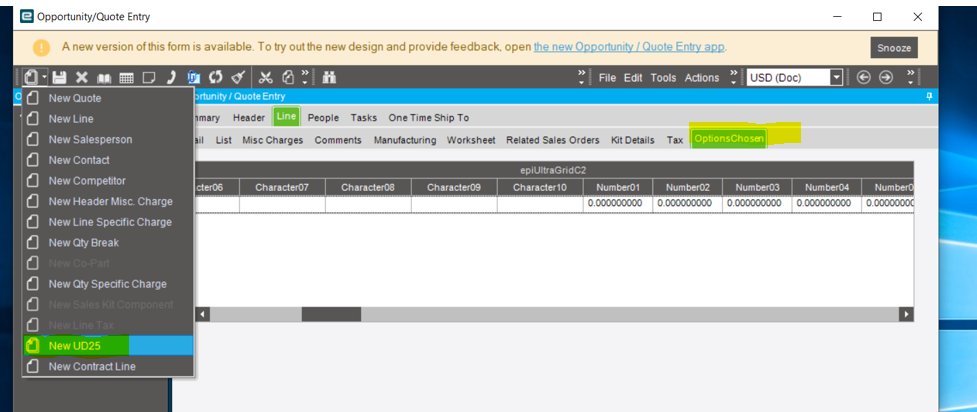977x412 pixels.
Task: Click the Snooze button in the banner
Action: [894, 48]
